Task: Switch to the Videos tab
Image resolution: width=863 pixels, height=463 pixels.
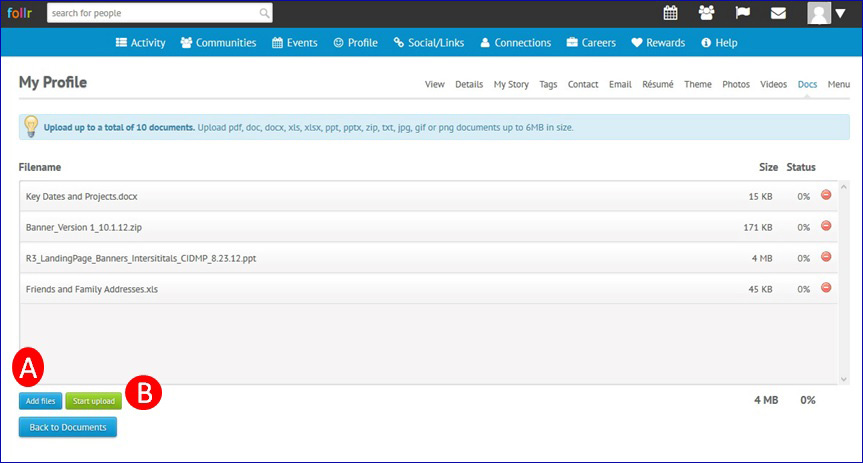Action: [773, 84]
